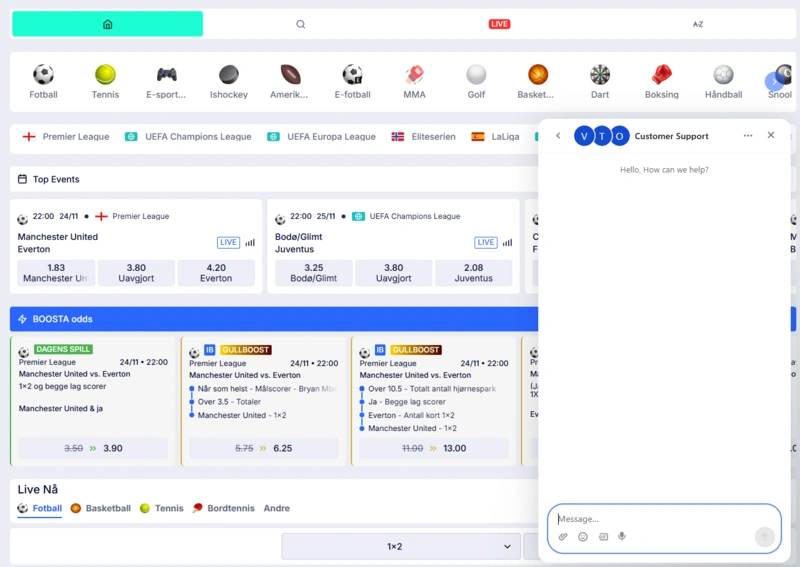Select the Dart board icon
This screenshot has height=567, width=800.
[600, 75]
